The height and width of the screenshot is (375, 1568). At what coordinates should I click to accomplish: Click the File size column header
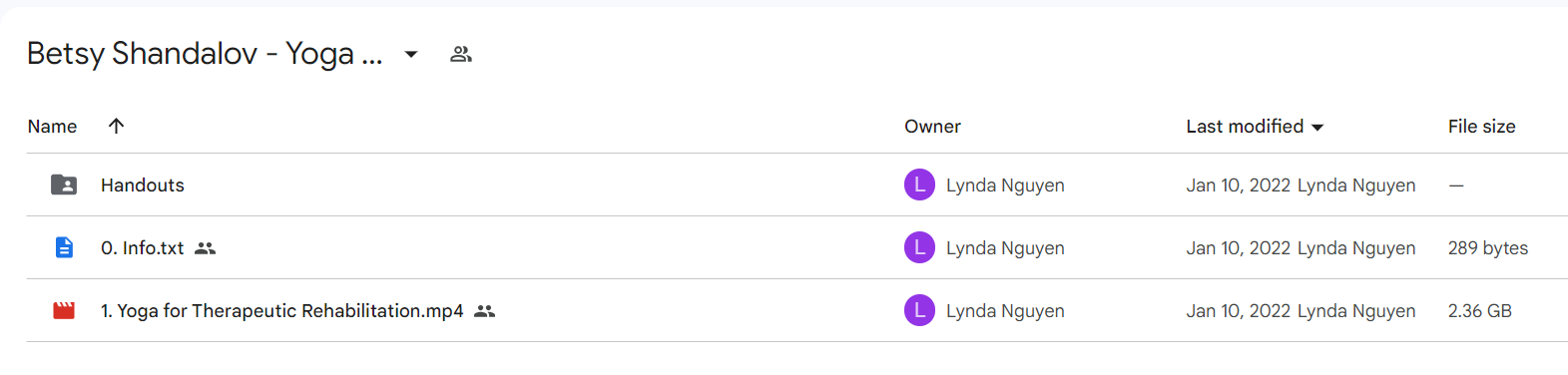click(x=1481, y=127)
